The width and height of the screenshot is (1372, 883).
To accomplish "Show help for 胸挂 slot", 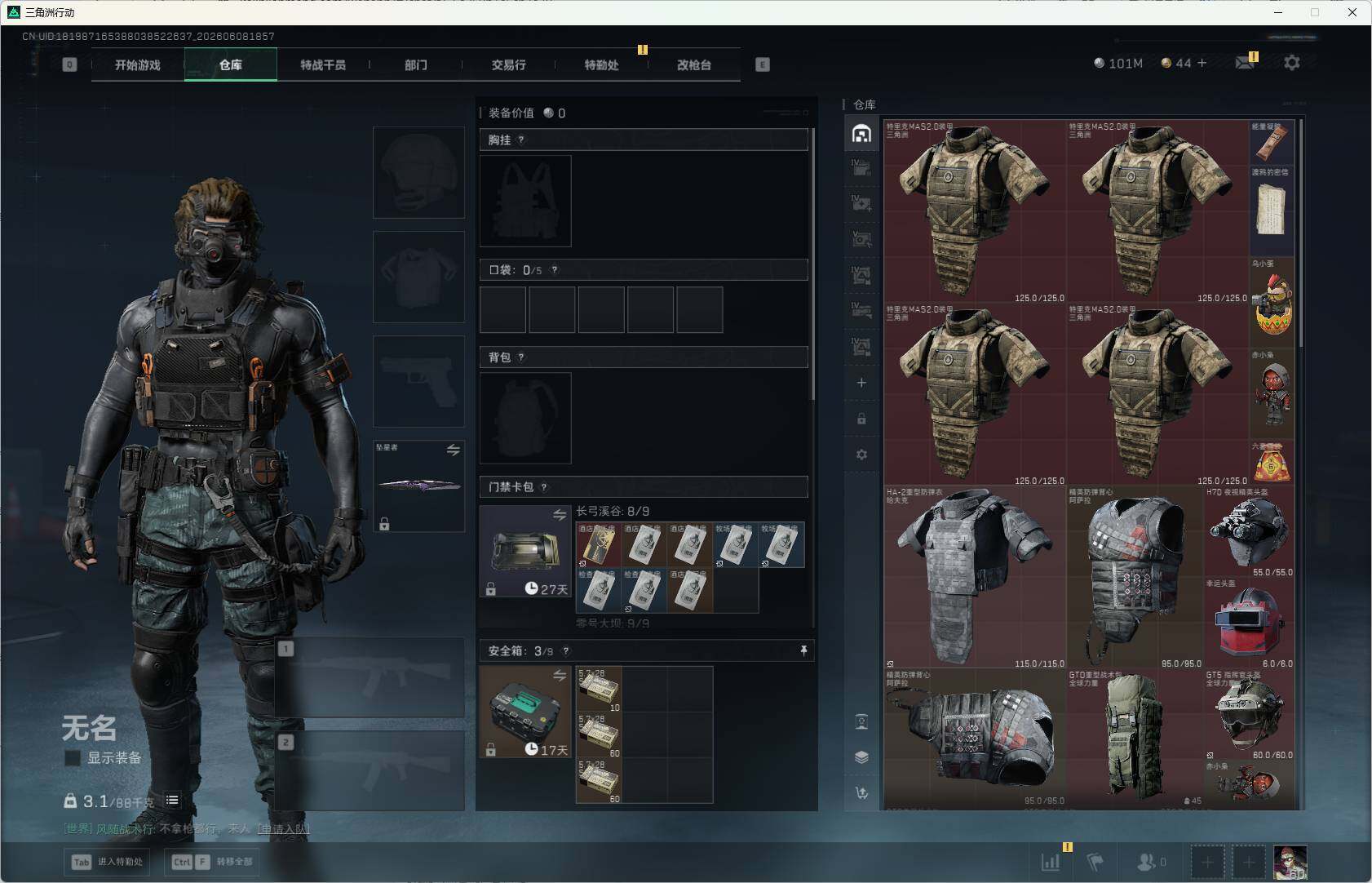I will 521,140.
